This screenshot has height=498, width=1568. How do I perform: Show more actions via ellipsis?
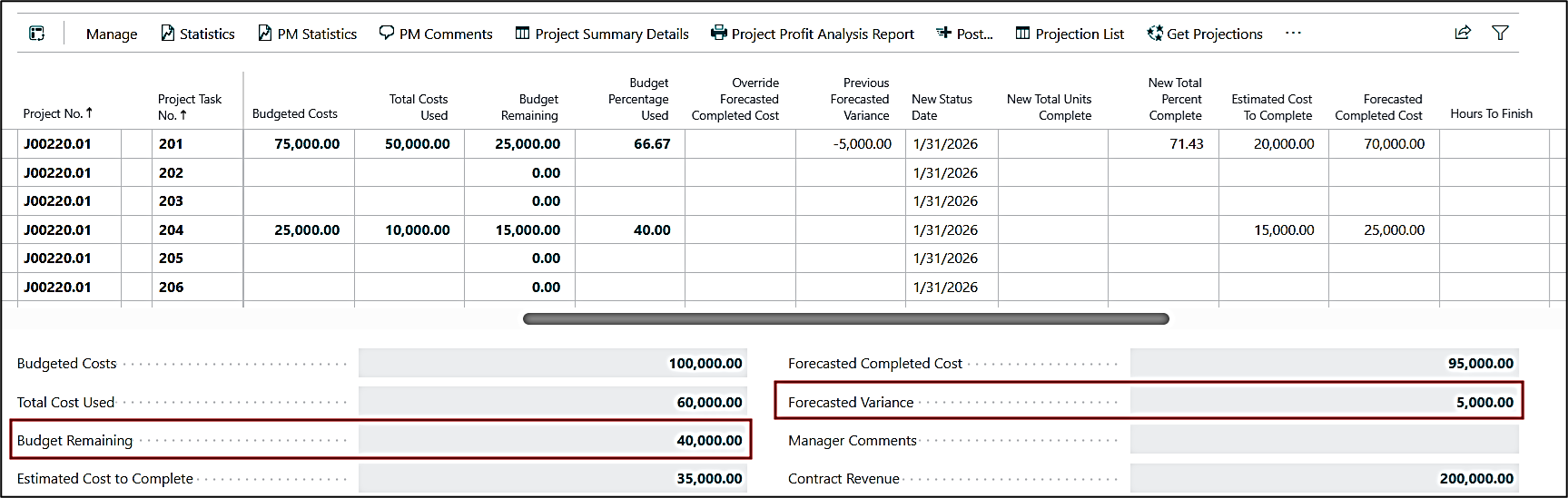1293,34
